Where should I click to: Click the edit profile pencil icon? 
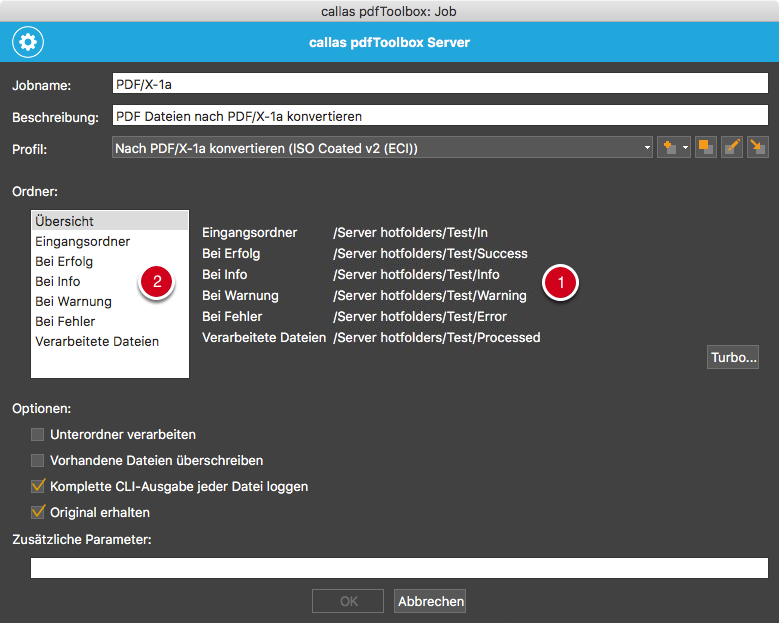tap(732, 148)
